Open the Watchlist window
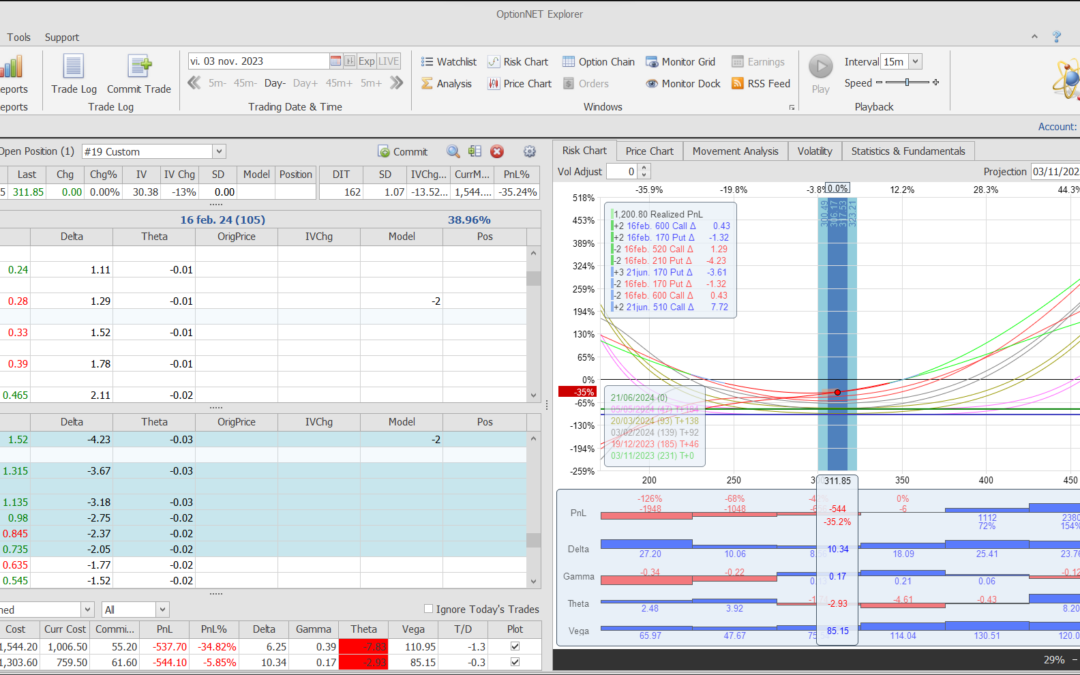The image size is (1080, 675). tap(447, 62)
